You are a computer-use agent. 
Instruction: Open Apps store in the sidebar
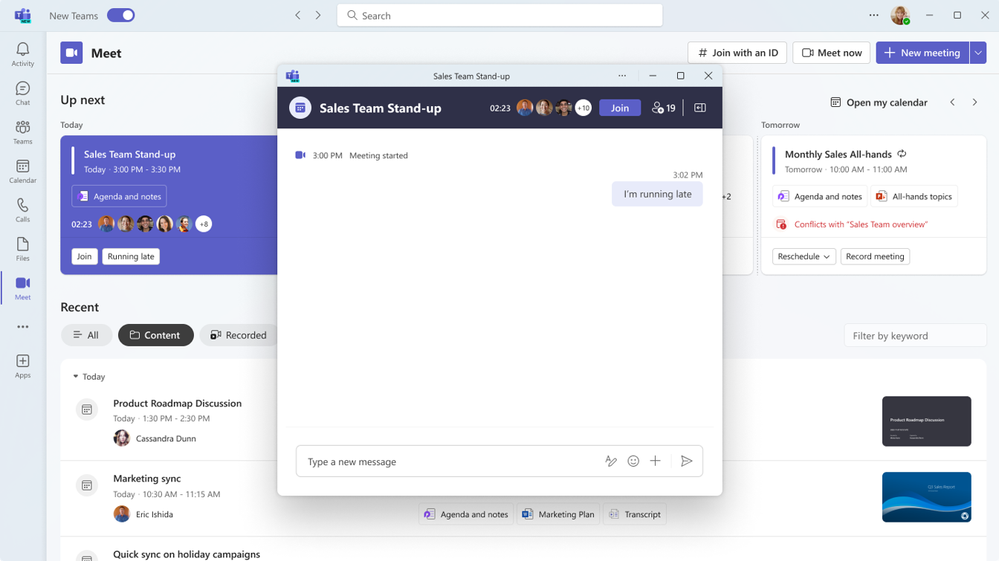(22, 366)
